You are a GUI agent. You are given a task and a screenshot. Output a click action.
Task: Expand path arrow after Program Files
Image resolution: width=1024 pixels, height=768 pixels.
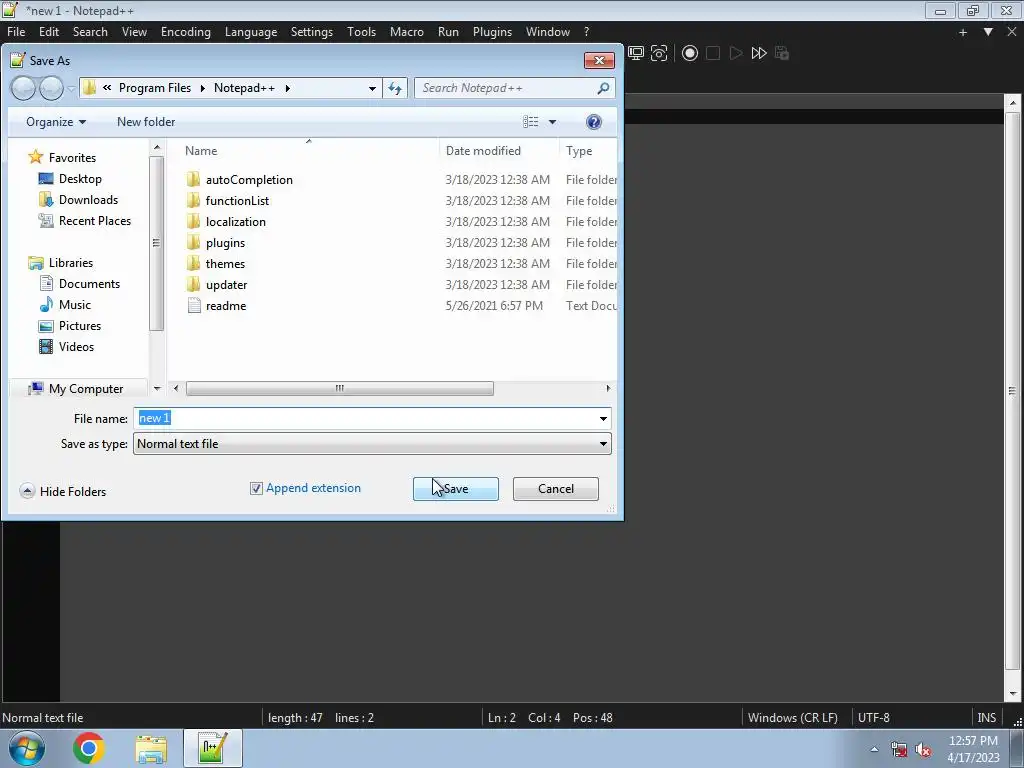(202, 88)
